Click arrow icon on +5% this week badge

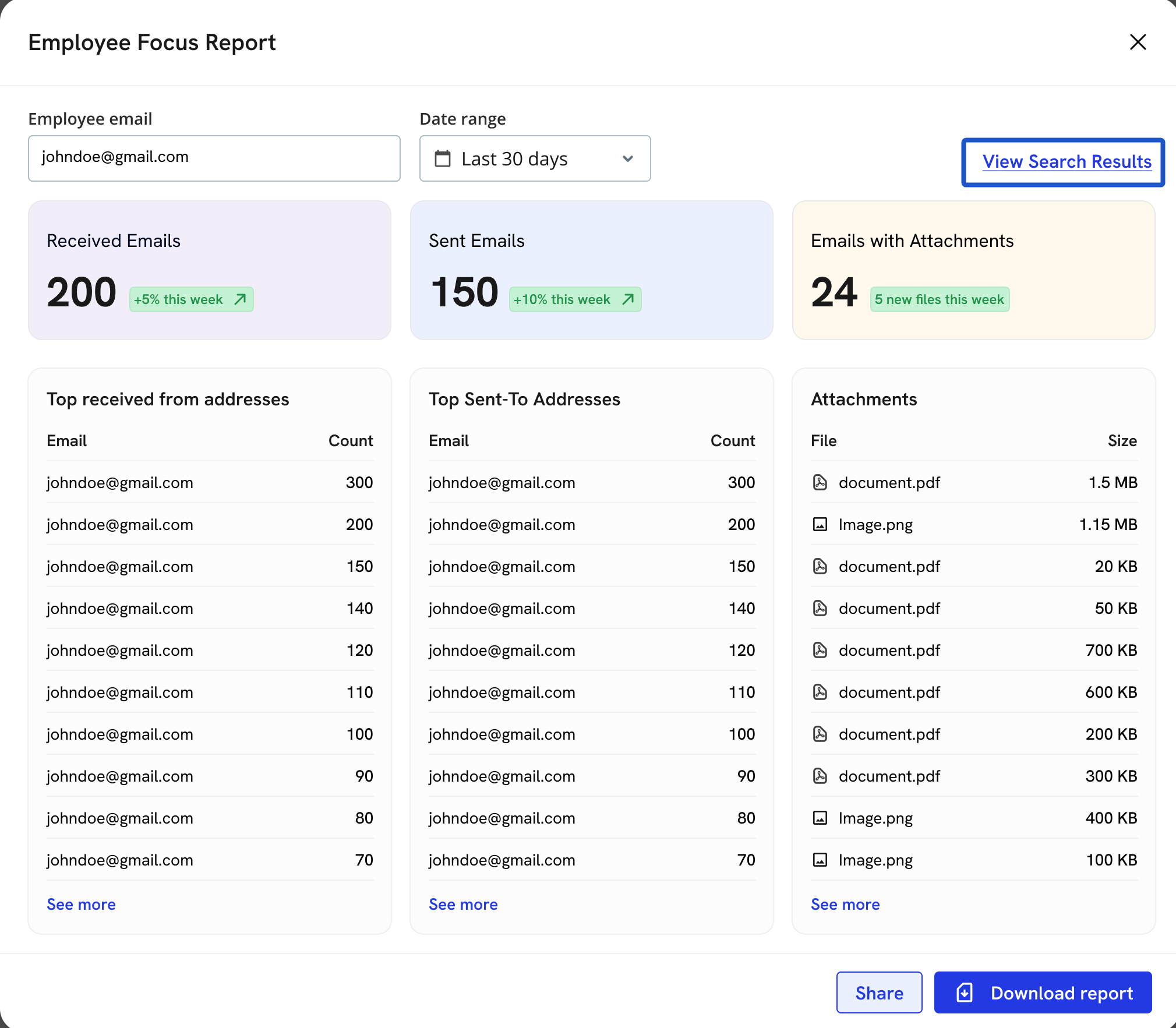click(240, 299)
